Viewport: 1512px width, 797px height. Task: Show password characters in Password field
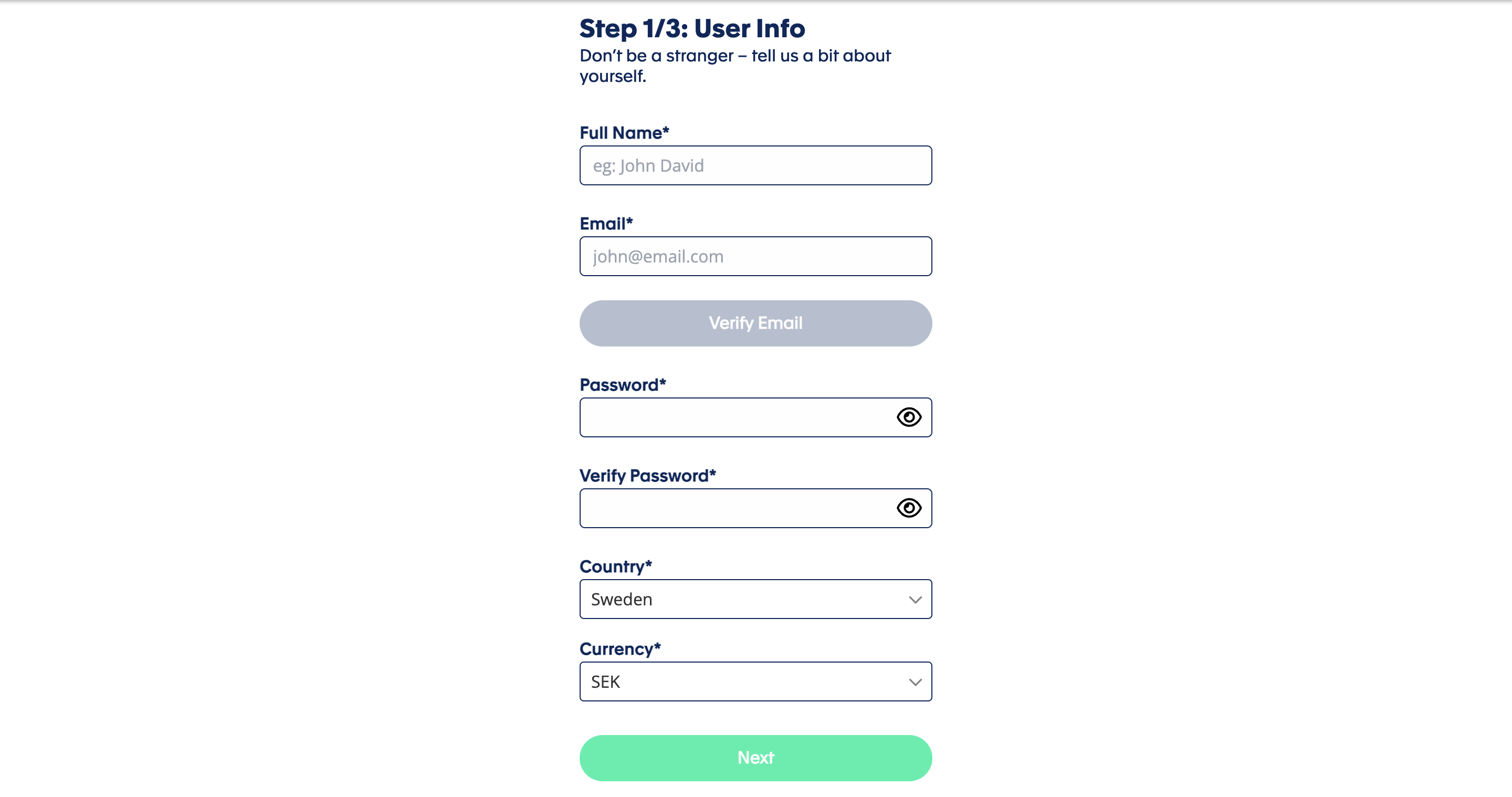click(909, 417)
